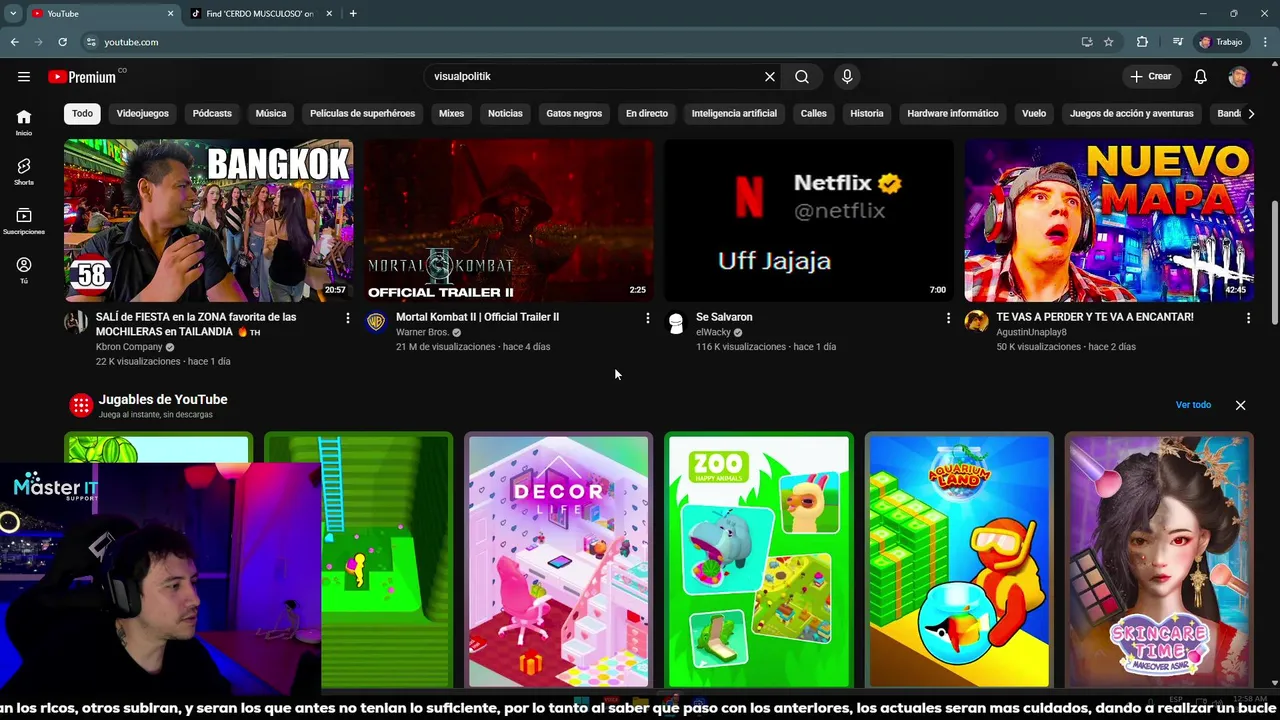Select the Vuelo chip
The image size is (1280, 720).
click(1034, 113)
